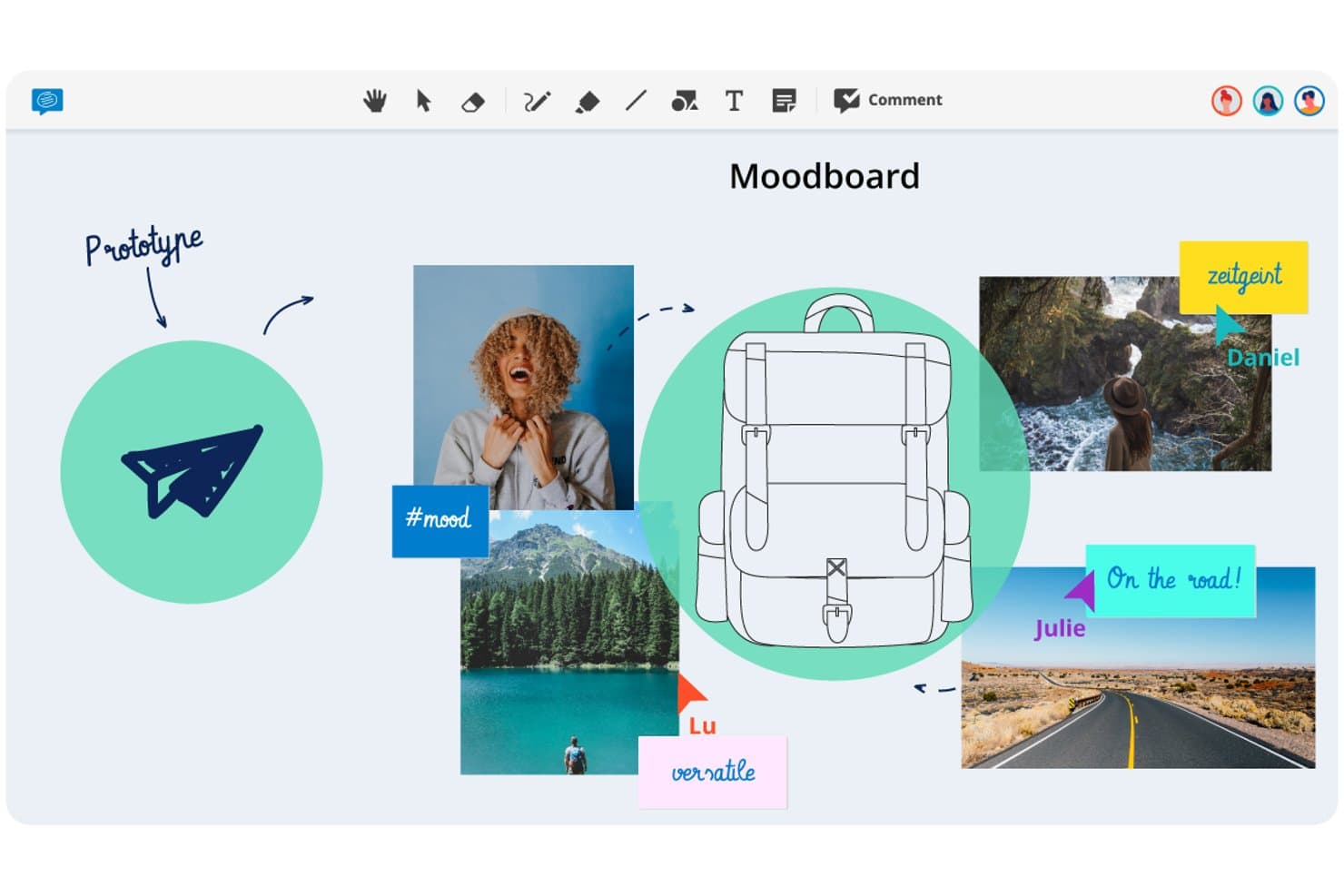Image resolution: width=1344 pixels, height=896 pixels.
Task: Select the Text tool
Action: [x=734, y=101]
